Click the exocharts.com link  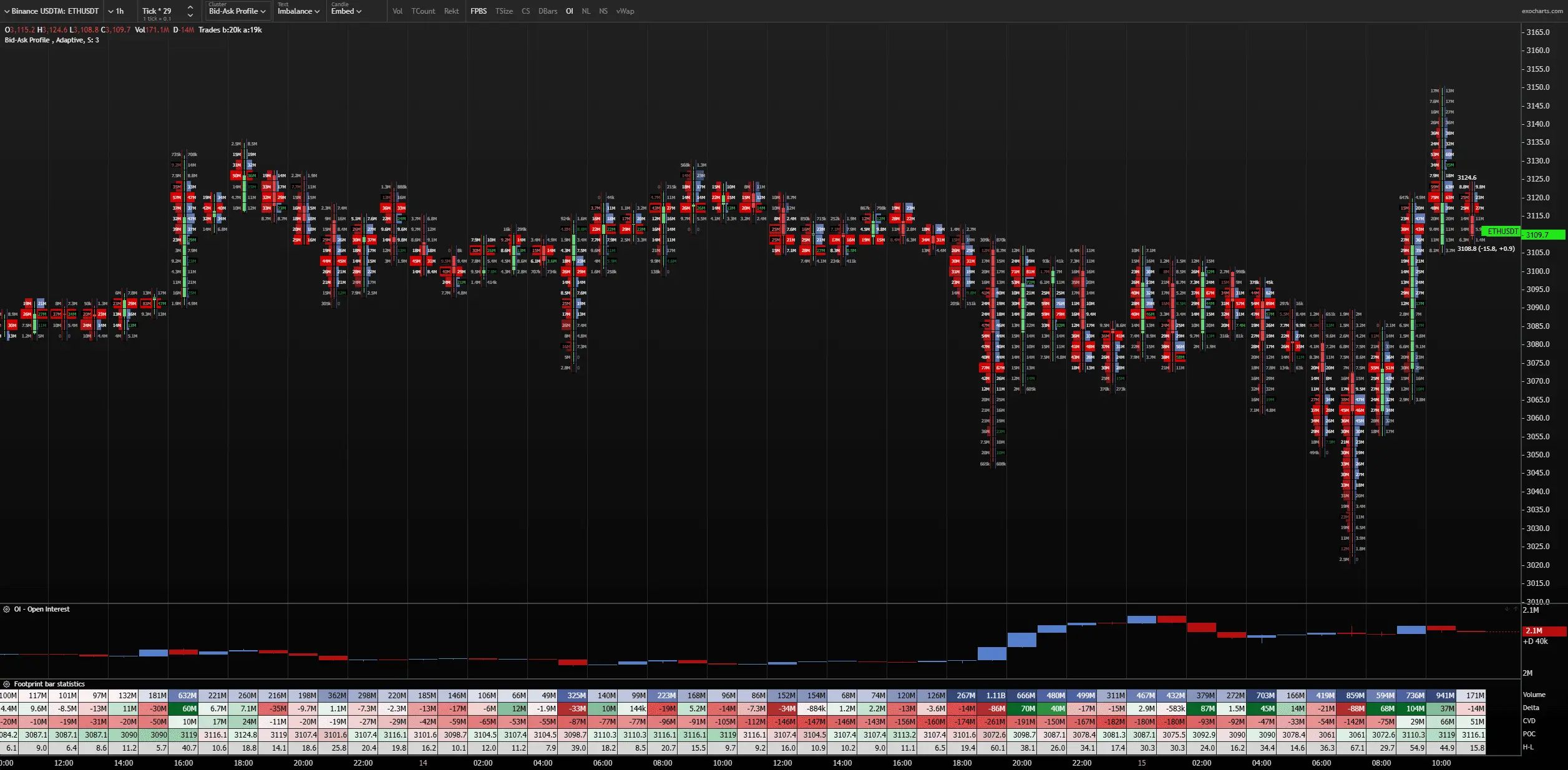(1541, 11)
